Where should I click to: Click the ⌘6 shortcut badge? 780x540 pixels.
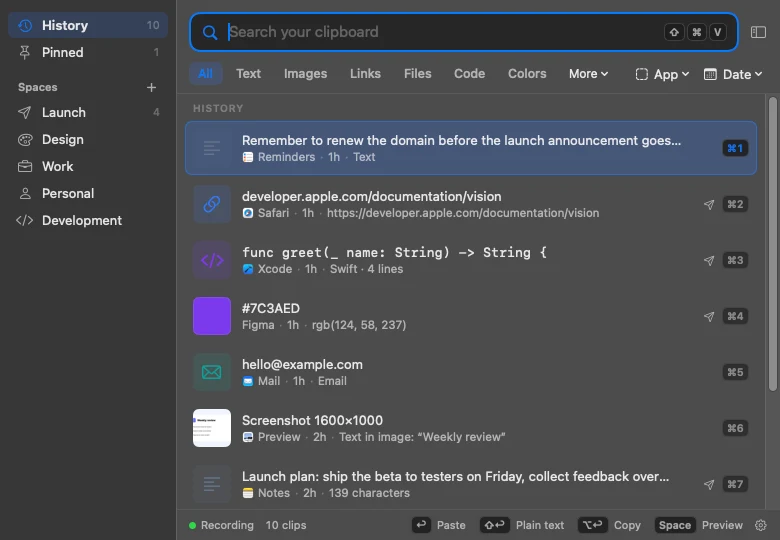[735, 428]
